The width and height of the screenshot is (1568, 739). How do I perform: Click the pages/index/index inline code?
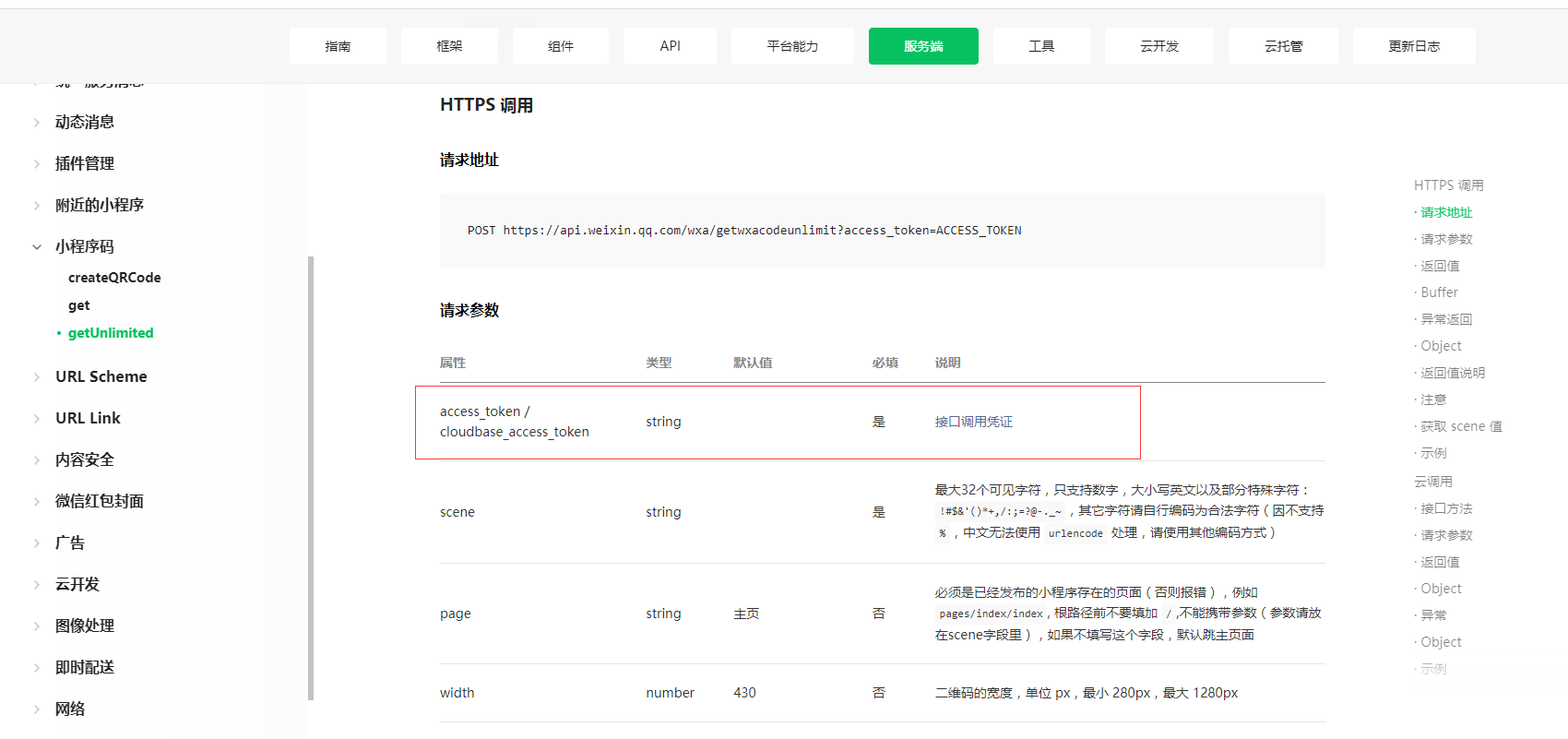pyautogui.click(x=991, y=614)
